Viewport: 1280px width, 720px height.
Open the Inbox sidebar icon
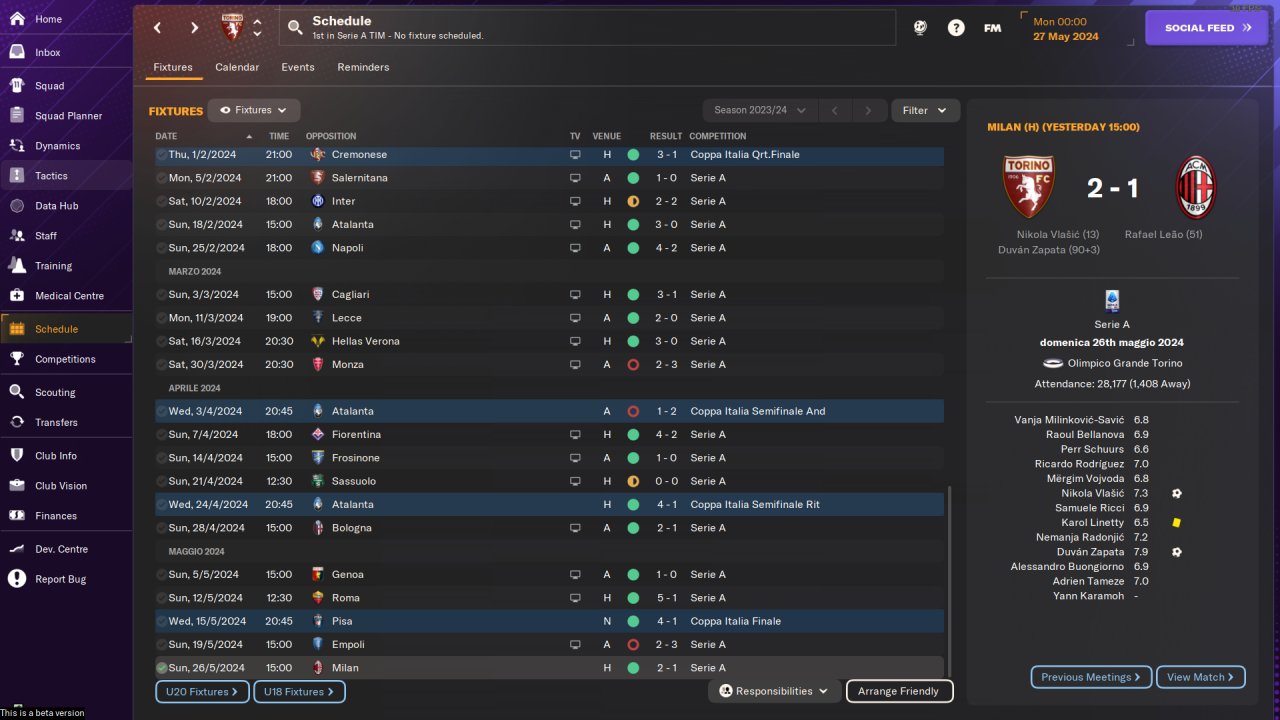click(x=17, y=52)
